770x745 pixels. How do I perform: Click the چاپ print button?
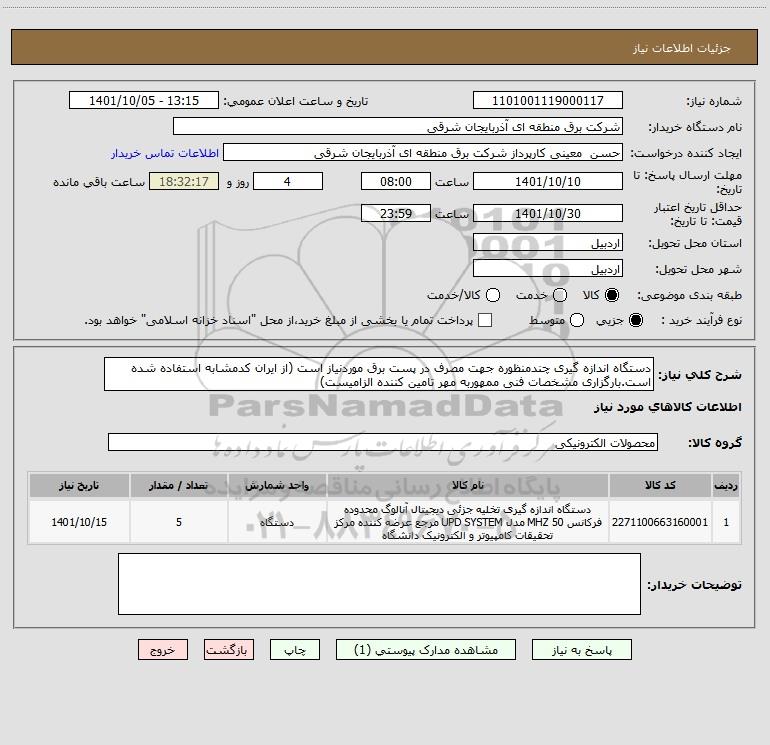(295, 650)
